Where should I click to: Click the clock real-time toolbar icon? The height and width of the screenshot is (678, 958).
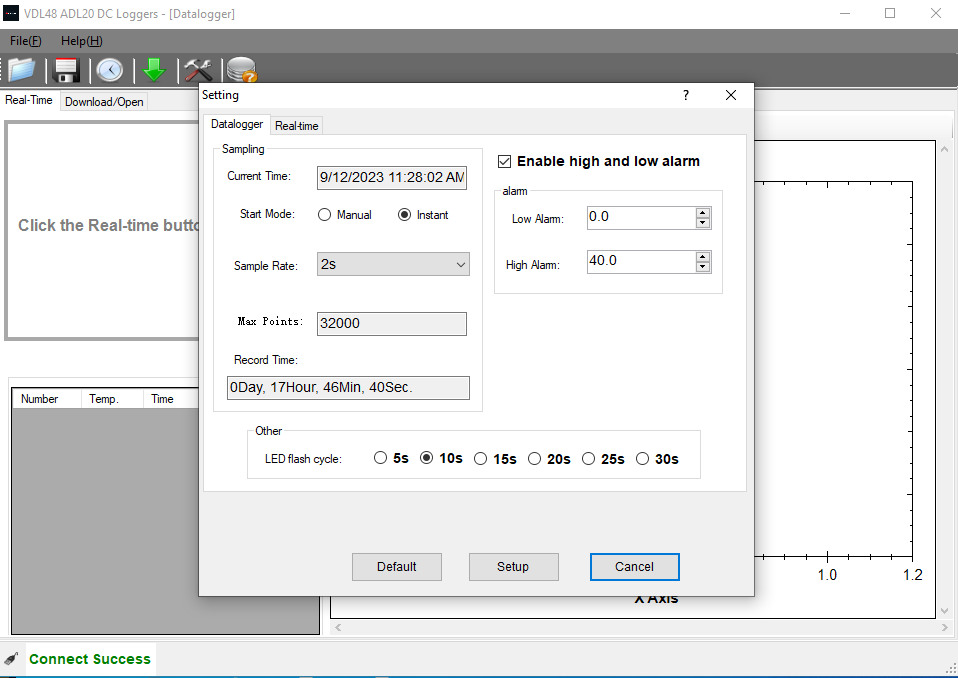coord(109,70)
